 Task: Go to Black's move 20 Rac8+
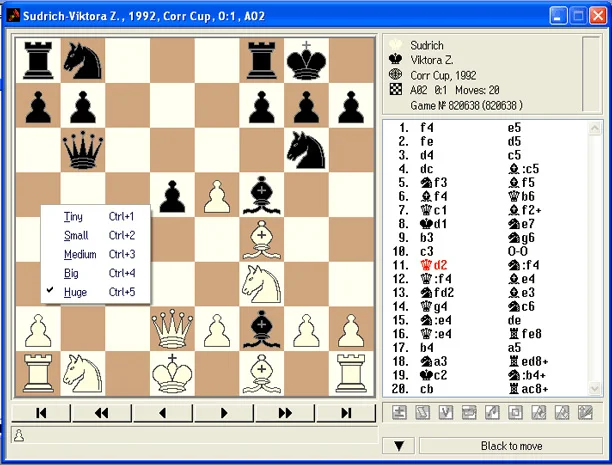click(528, 389)
